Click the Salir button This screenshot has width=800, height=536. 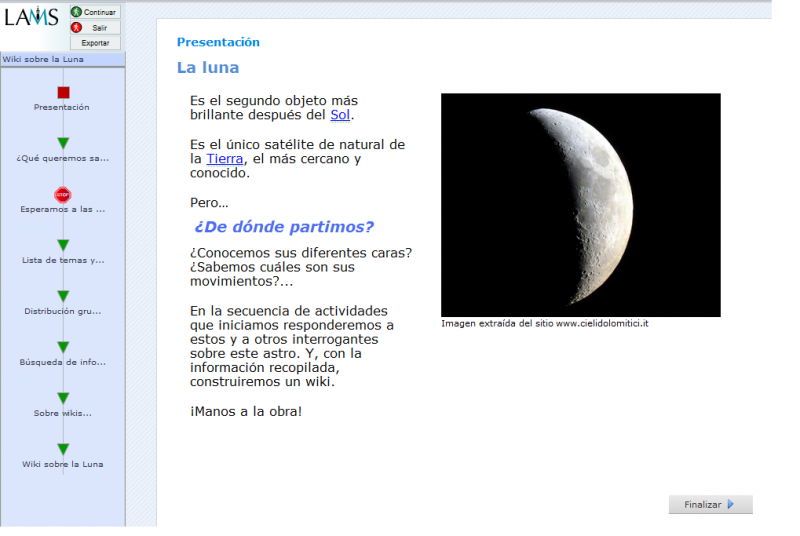pyautogui.click(x=95, y=28)
